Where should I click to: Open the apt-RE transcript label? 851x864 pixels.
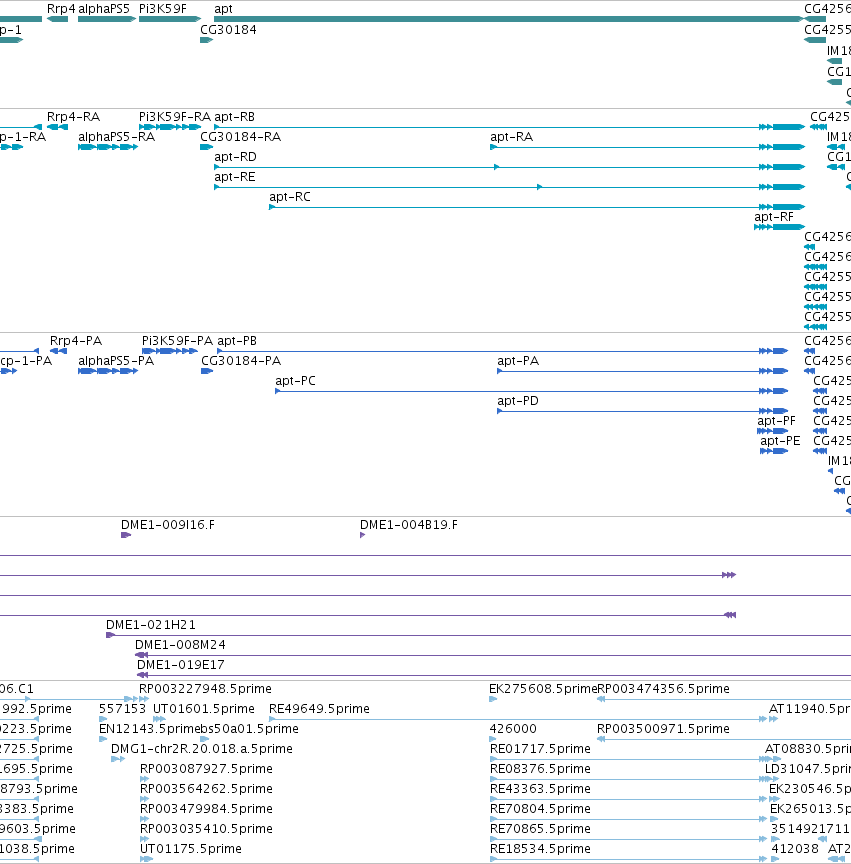[x=235, y=177]
